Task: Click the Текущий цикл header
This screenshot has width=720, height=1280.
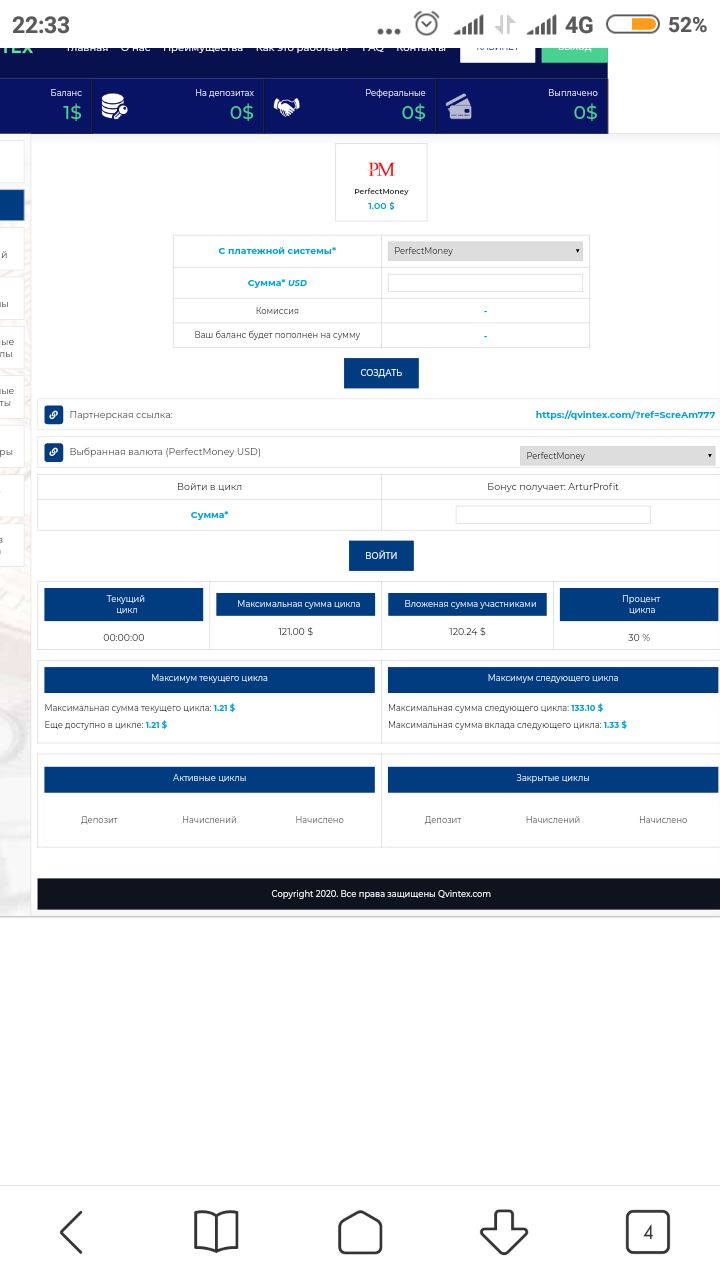Action: 126,604
